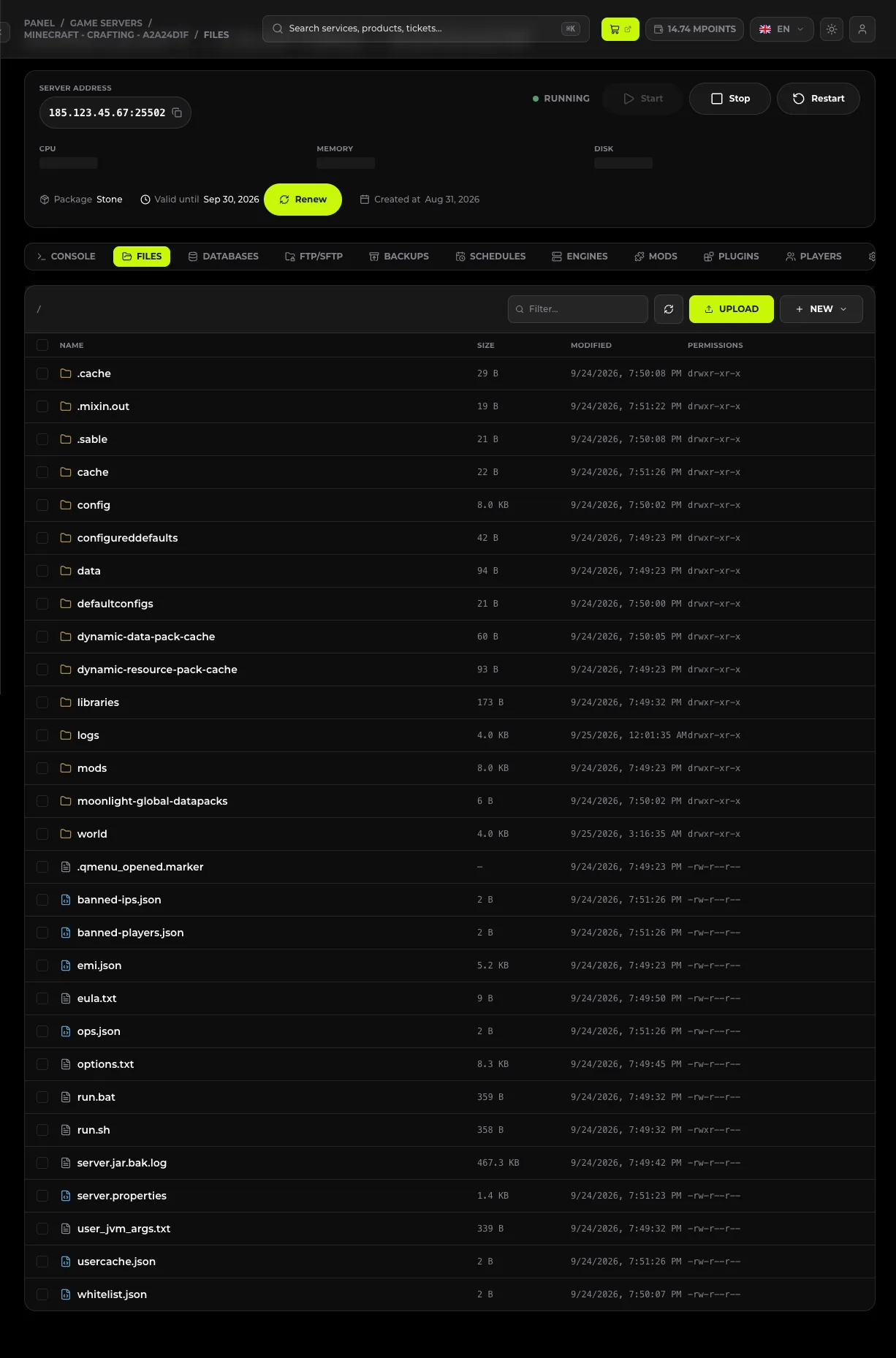Image resolution: width=896 pixels, height=1358 pixels.
Task: Check the box for the config folder
Action: point(42,505)
